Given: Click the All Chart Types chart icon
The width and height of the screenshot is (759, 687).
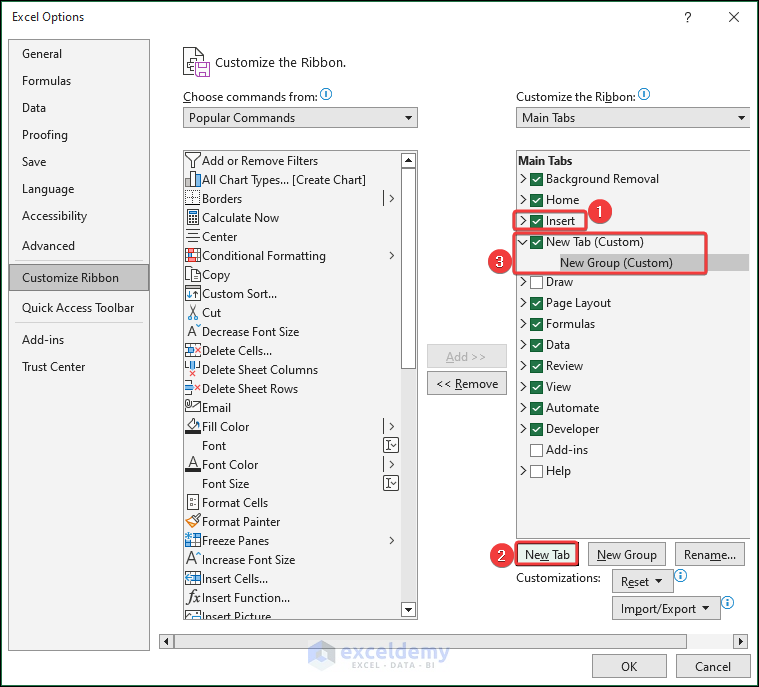Looking at the screenshot, I should (193, 180).
